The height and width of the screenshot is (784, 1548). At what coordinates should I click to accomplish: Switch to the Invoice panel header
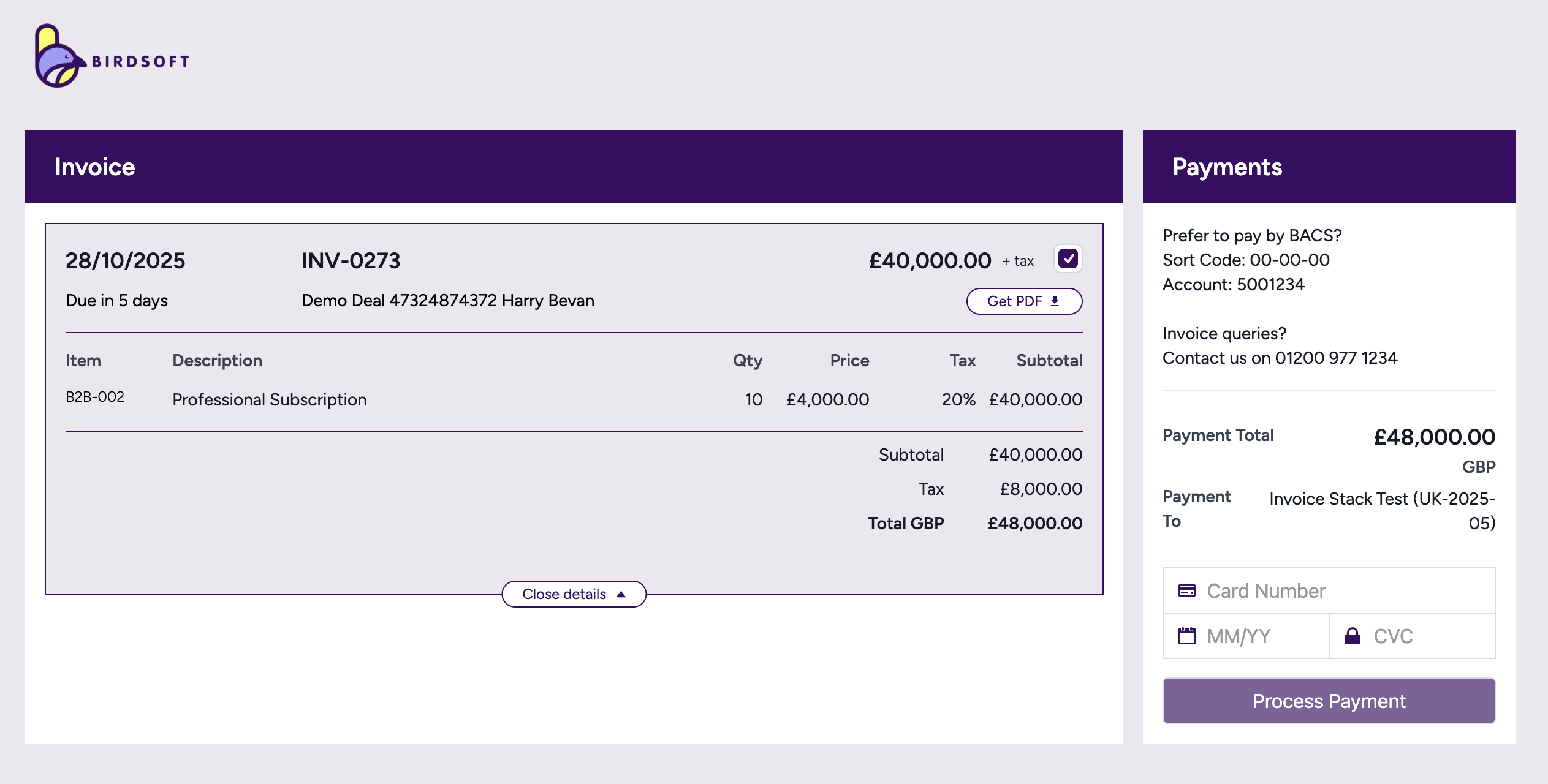(x=95, y=167)
